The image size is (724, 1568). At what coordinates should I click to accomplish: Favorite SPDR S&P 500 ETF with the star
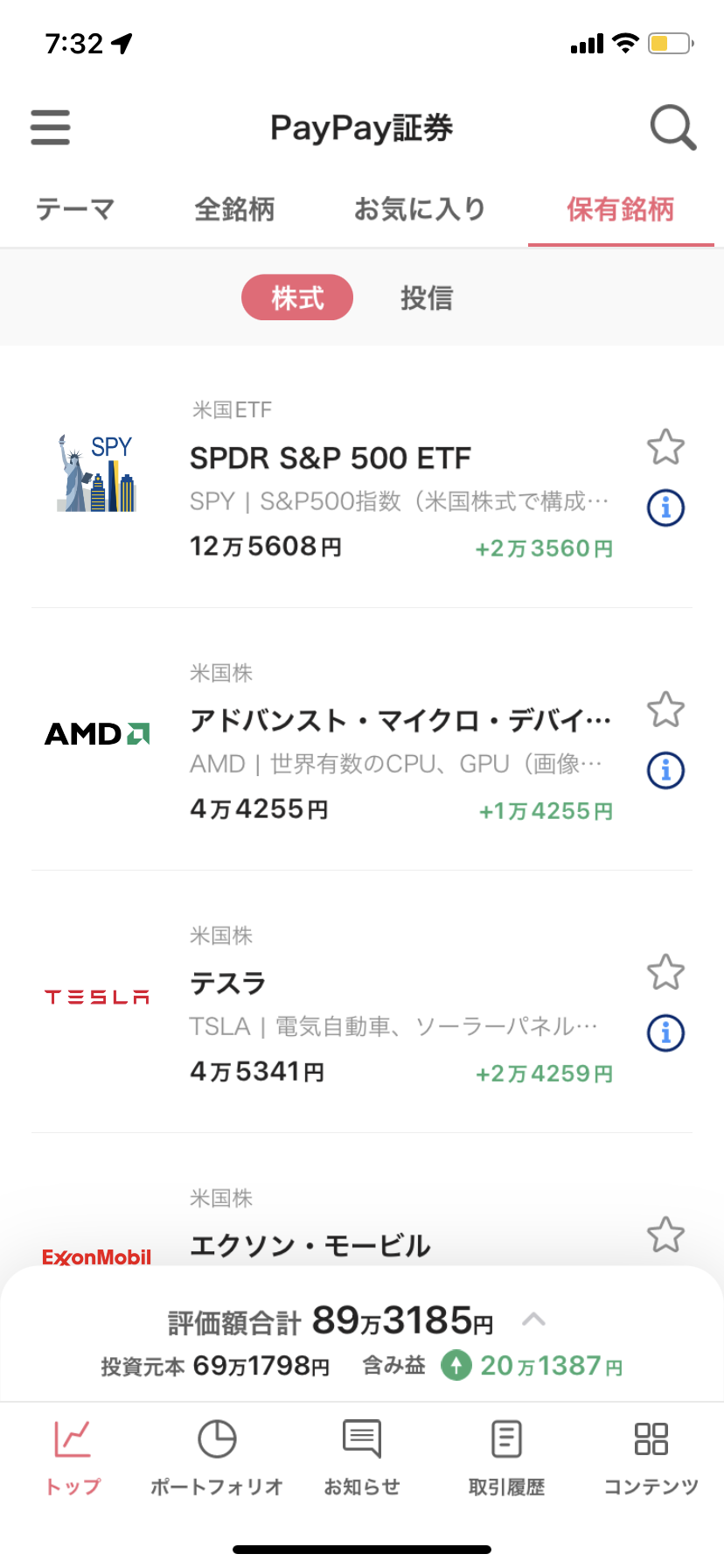pyautogui.click(x=665, y=447)
